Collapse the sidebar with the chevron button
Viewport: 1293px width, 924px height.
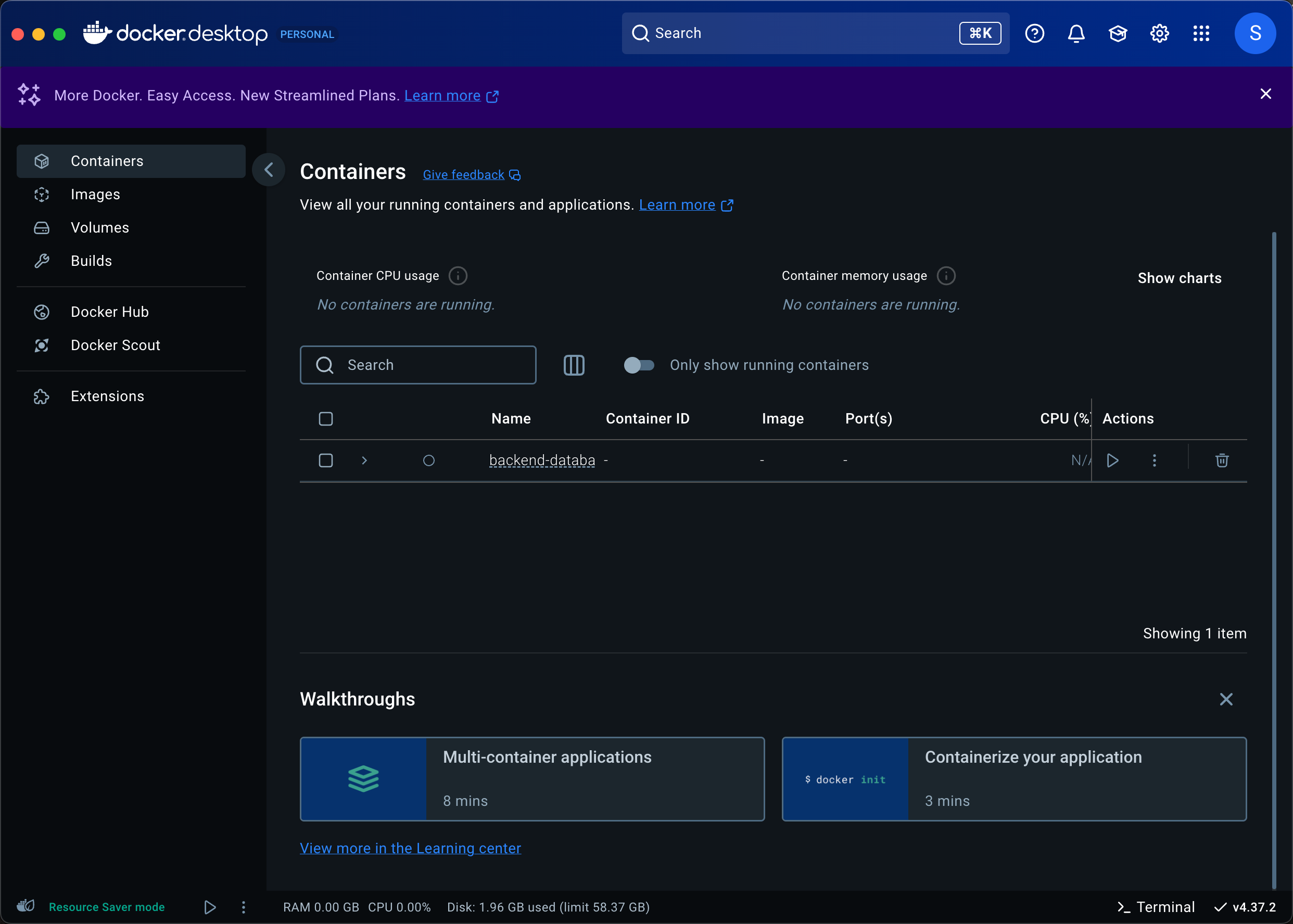pyautogui.click(x=269, y=170)
